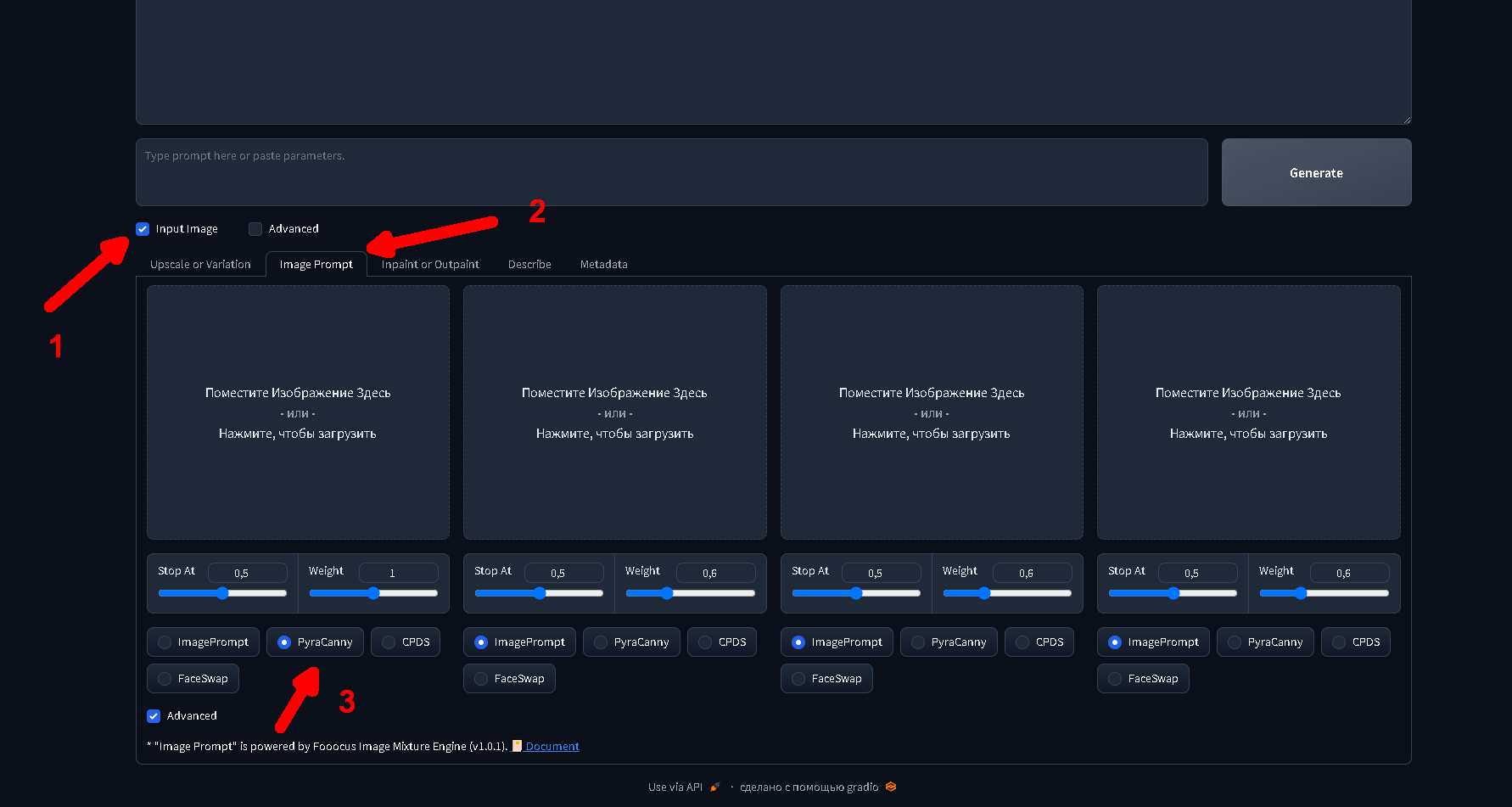Choose CPDS option in first column
This screenshot has width=1512, height=807.
tap(389, 642)
